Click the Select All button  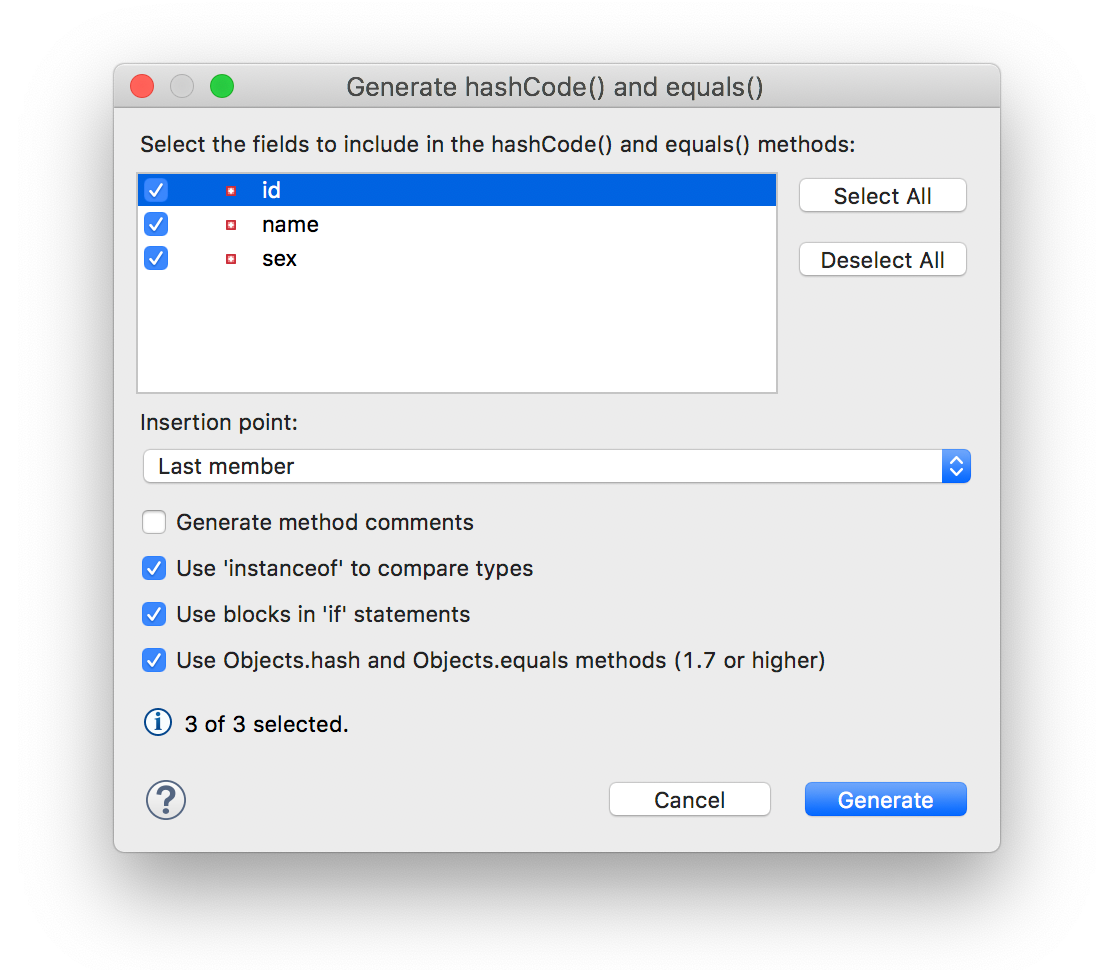[x=882, y=196]
